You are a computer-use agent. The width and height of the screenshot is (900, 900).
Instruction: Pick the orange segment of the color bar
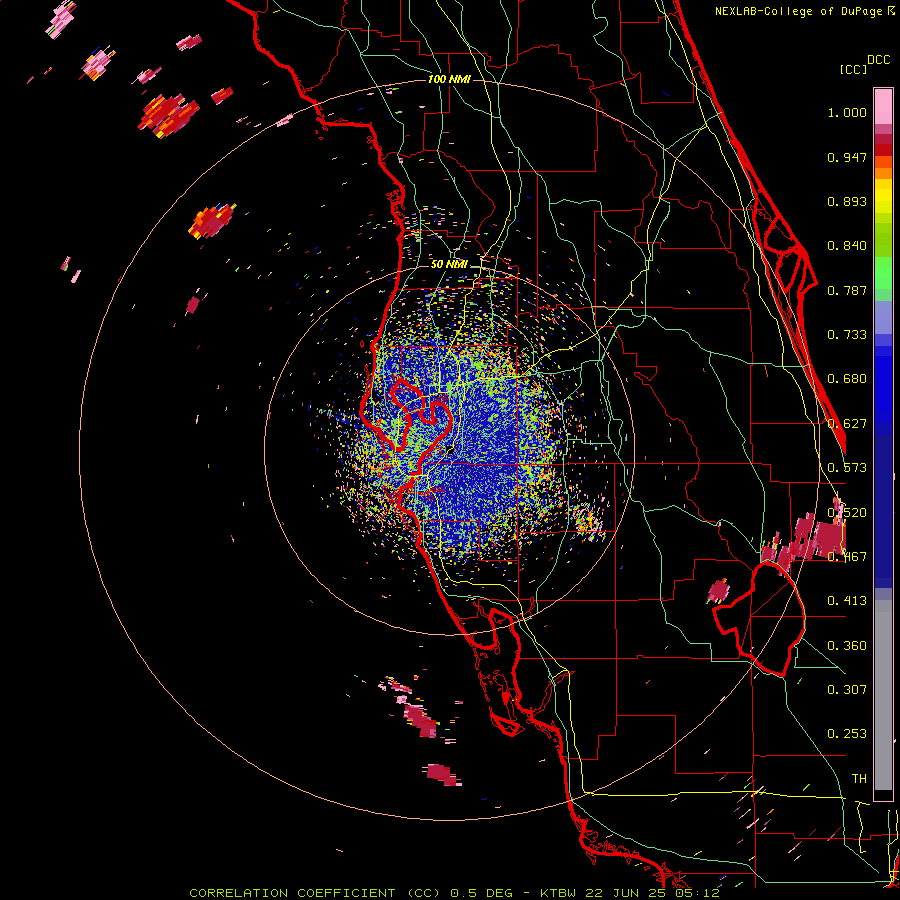click(x=883, y=168)
